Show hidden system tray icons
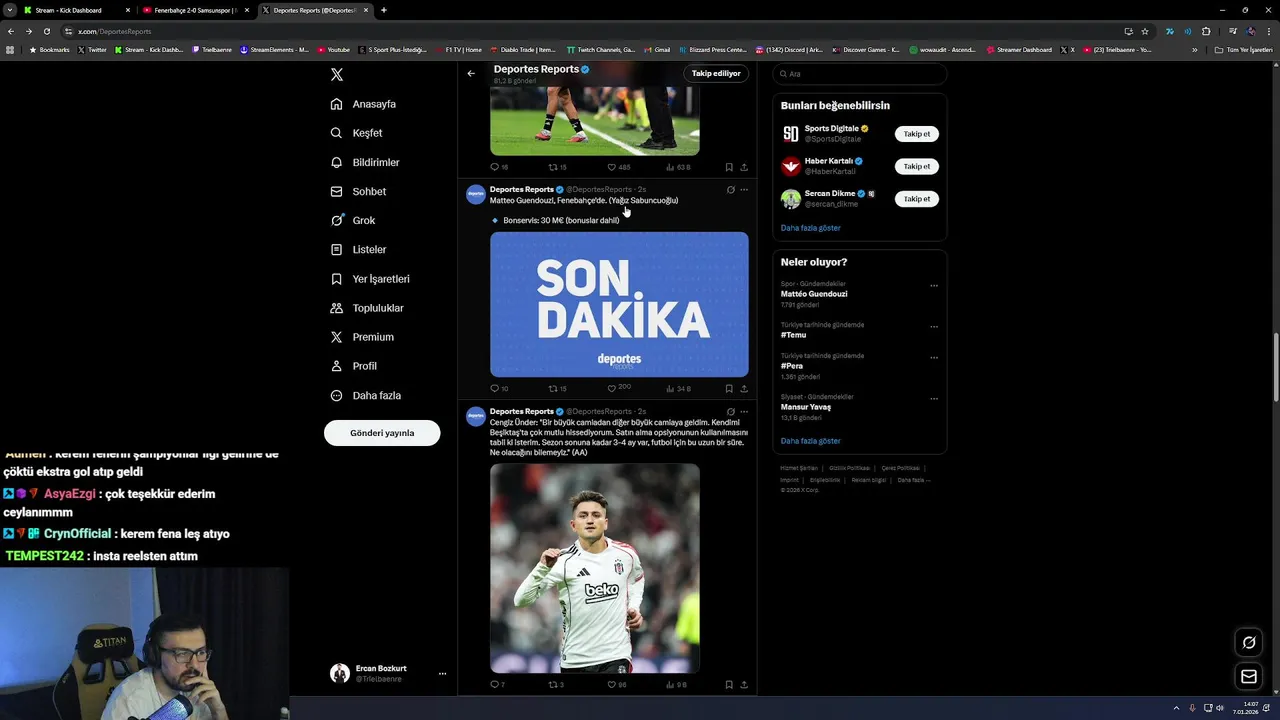The image size is (1280, 720). point(1176,708)
